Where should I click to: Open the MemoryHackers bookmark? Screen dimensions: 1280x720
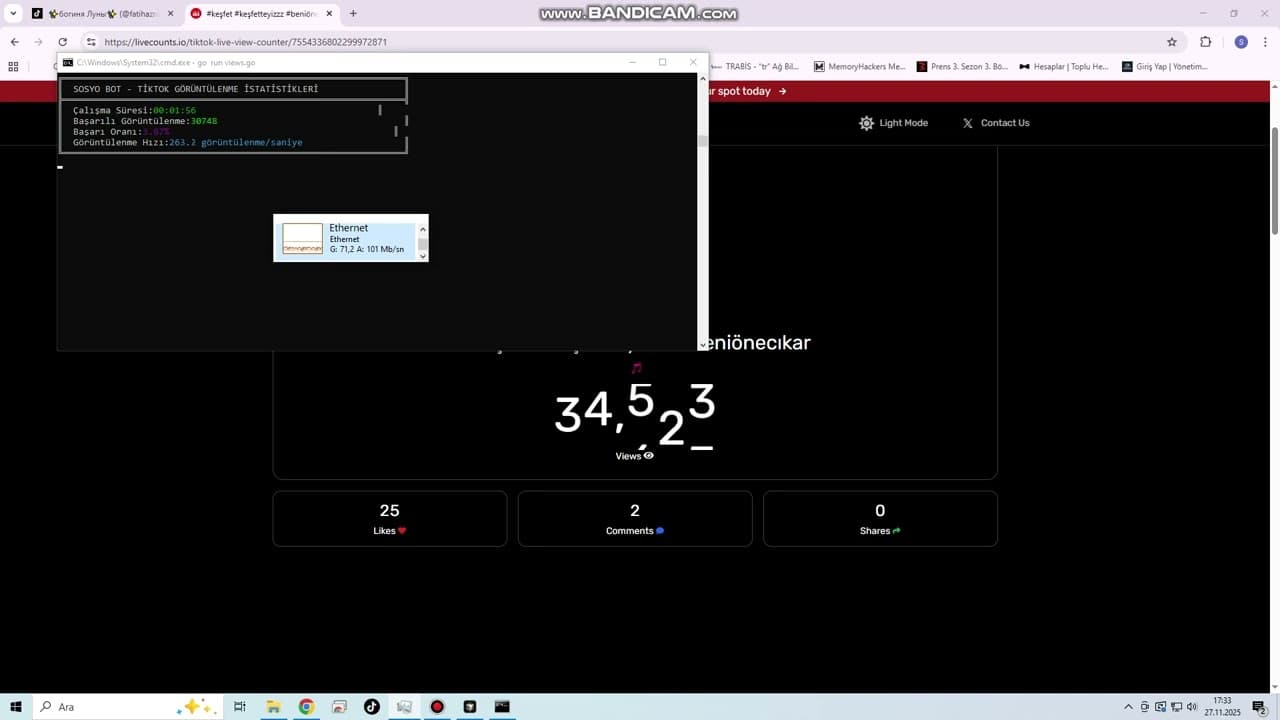(x=858, y=67)
